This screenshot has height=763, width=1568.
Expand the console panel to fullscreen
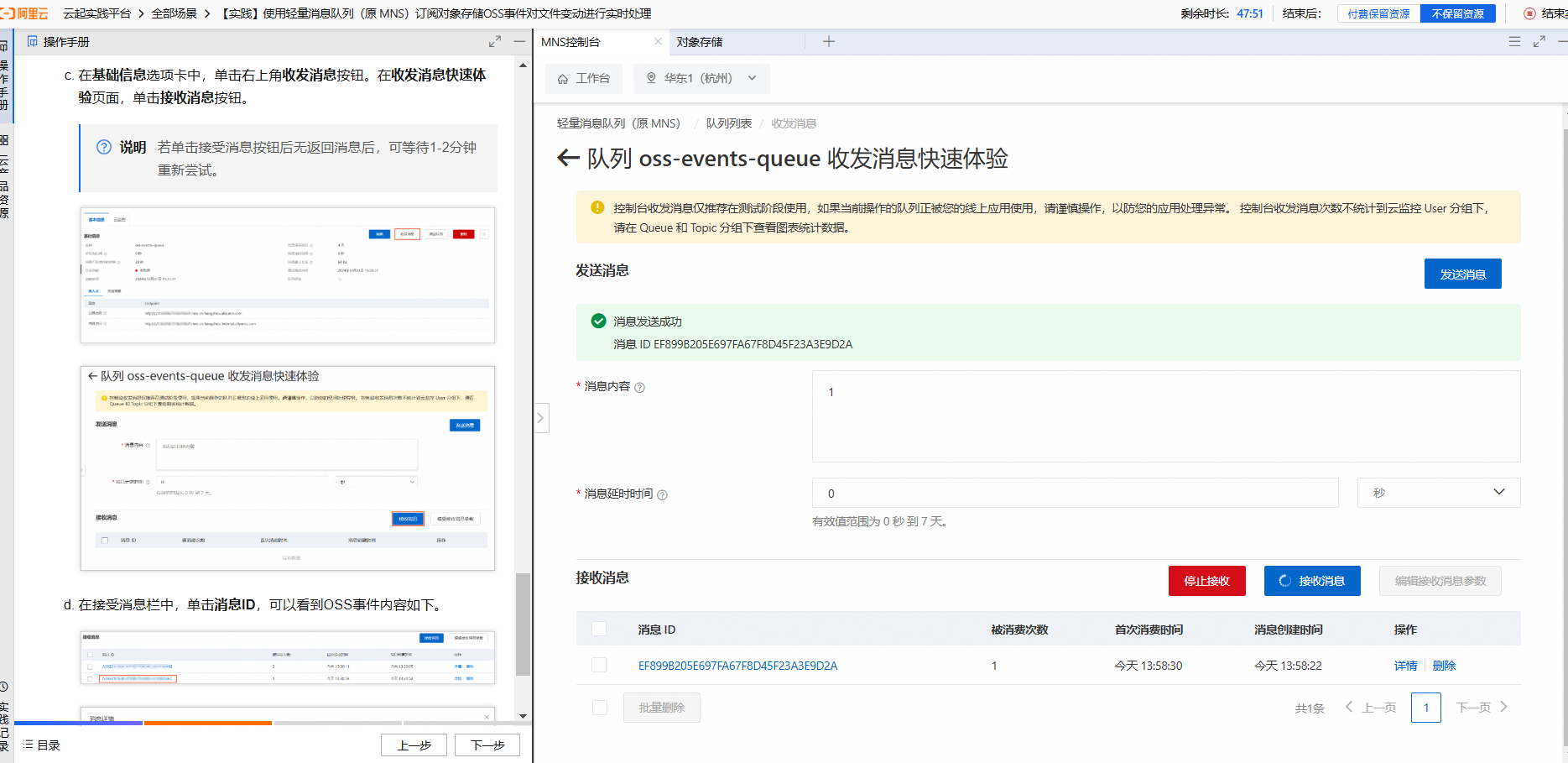(x=1539, y=41)
